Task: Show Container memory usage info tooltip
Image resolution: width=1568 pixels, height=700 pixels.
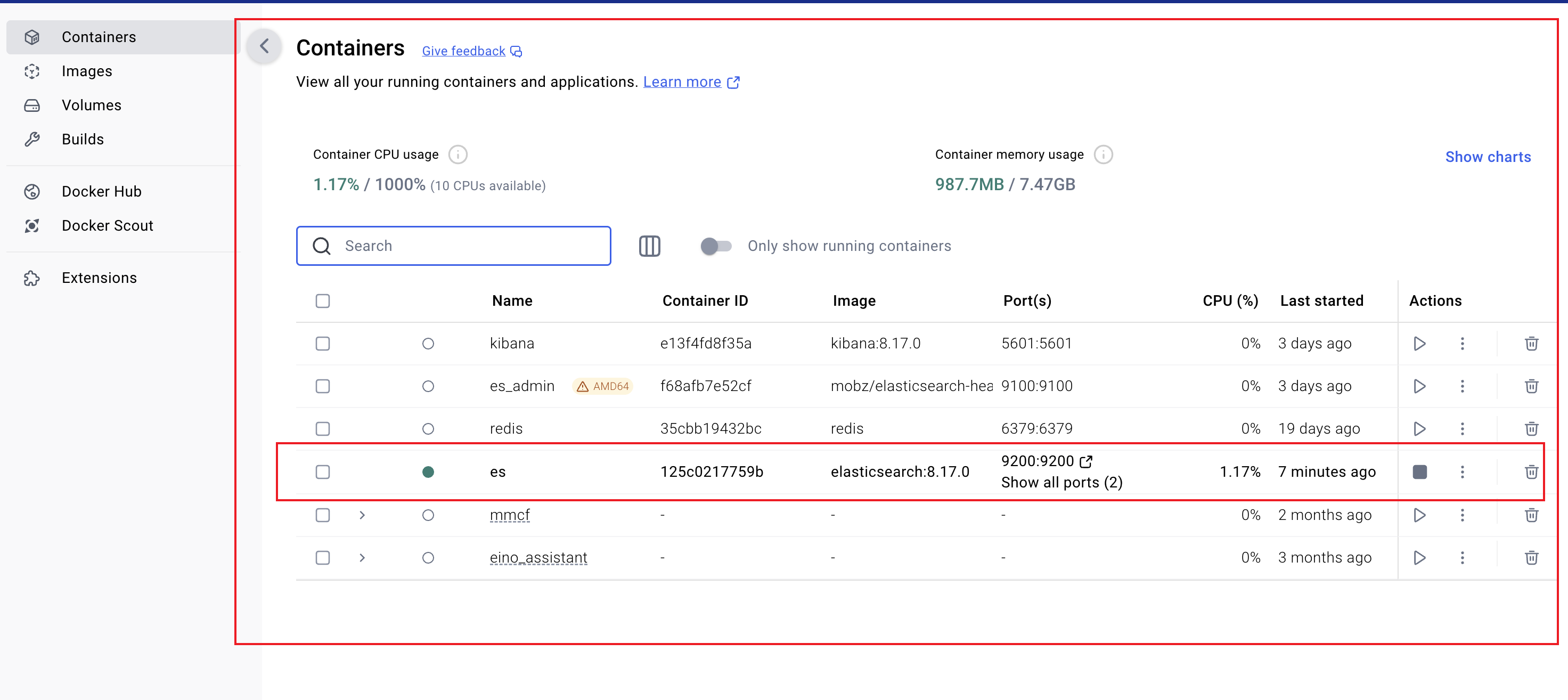Action: (1103, 154)
